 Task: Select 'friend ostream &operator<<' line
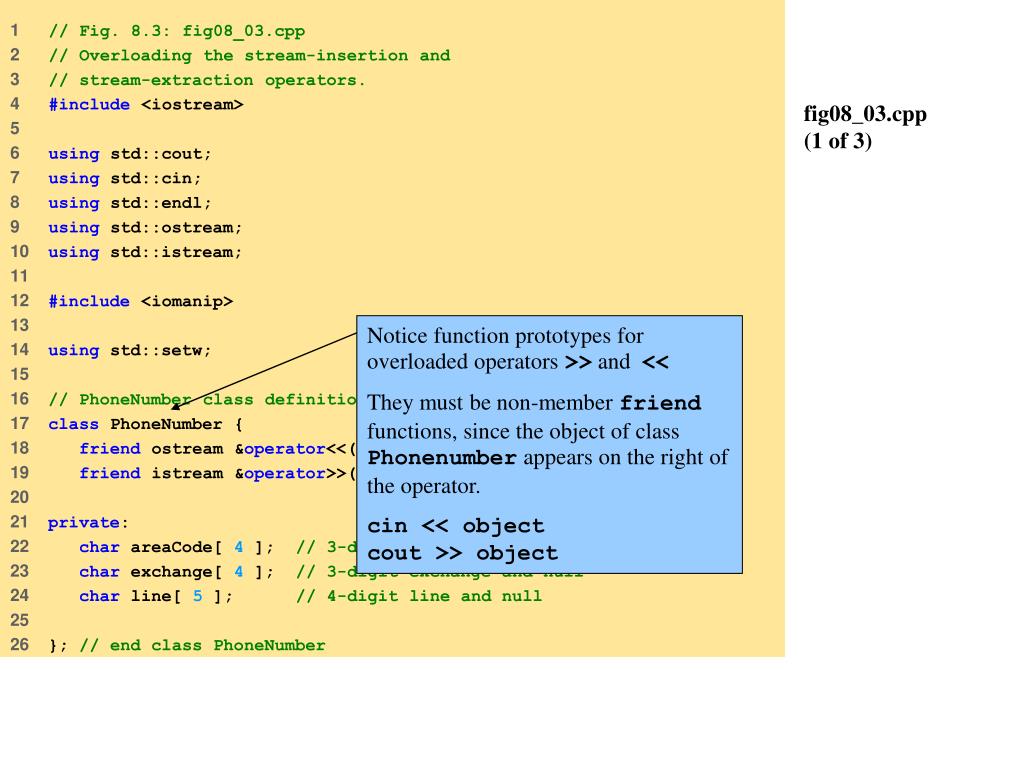coord(218,449)
